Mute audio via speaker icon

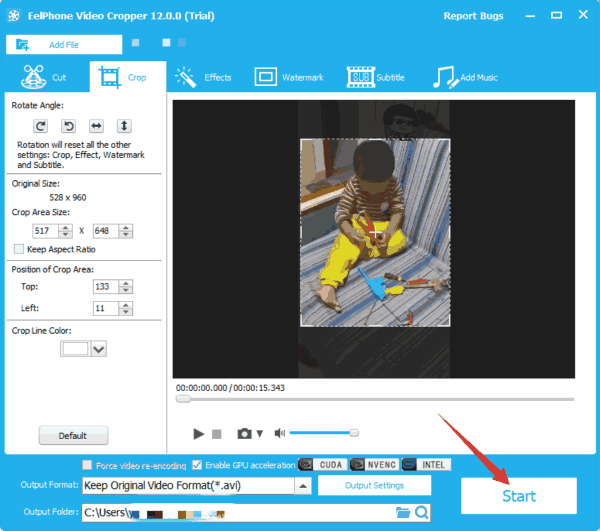[280, 433]
